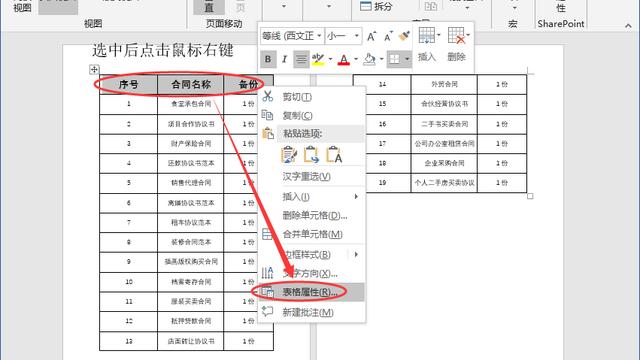Open highlight color dropdown arrow
The image size is (640, 360).
pos(330,59)
